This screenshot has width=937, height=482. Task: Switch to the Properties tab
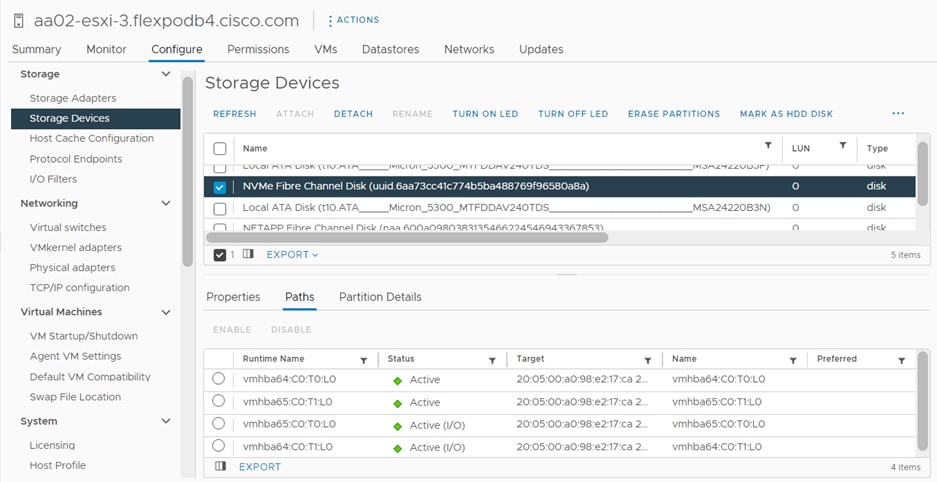click(233, 297)
